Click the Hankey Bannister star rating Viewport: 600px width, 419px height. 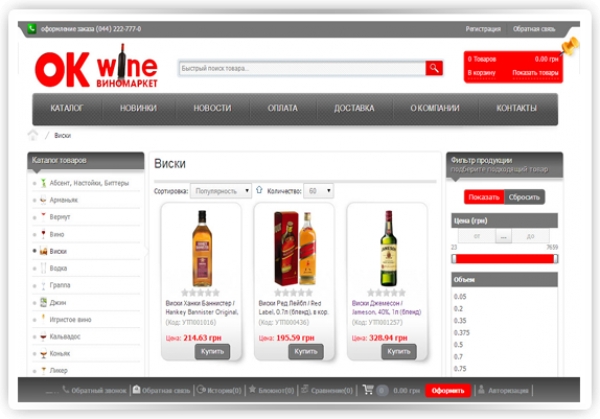pyautogui.click(x=201, y=293)
